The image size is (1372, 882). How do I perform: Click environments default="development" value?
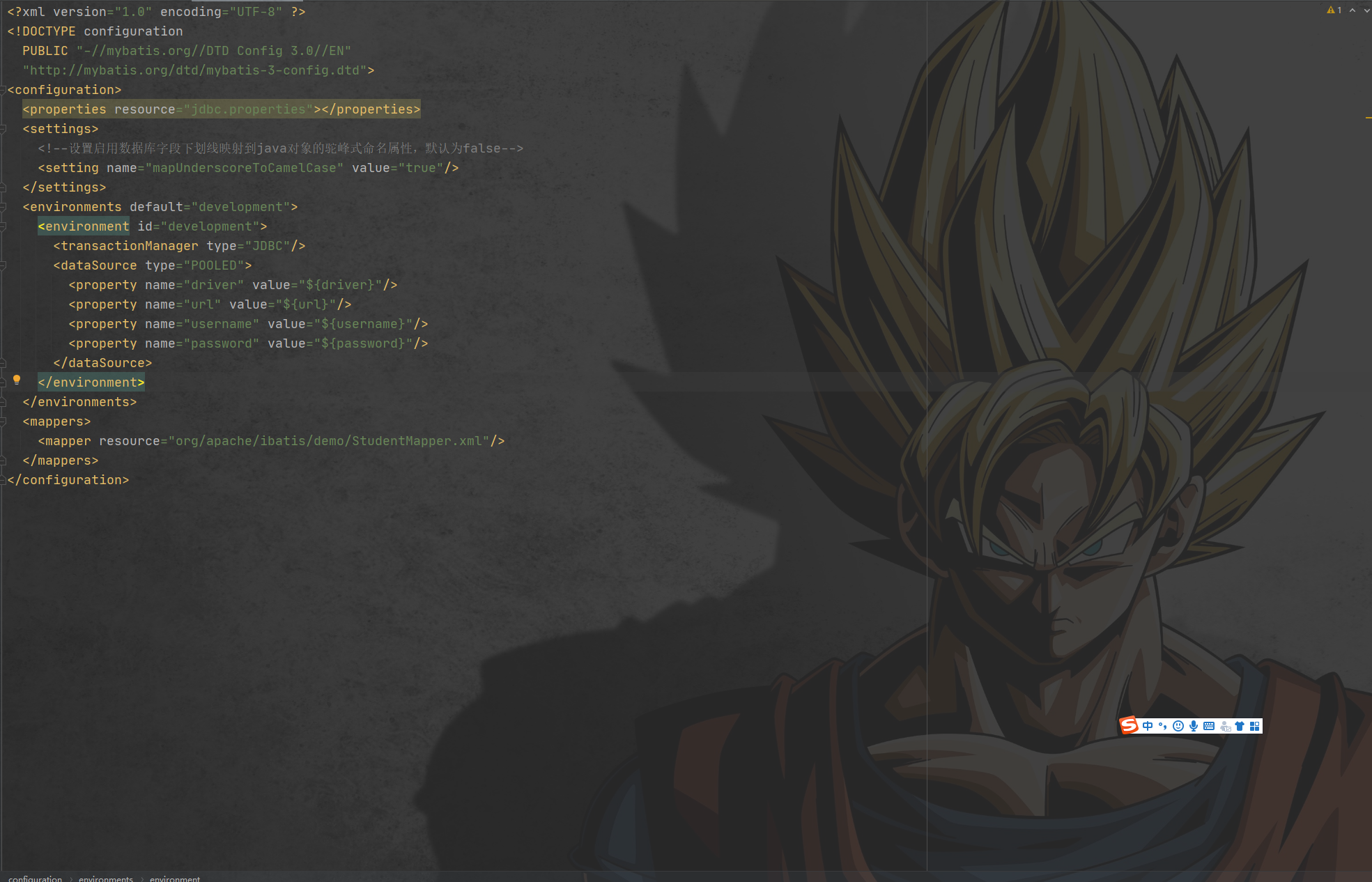click(240, 207)
